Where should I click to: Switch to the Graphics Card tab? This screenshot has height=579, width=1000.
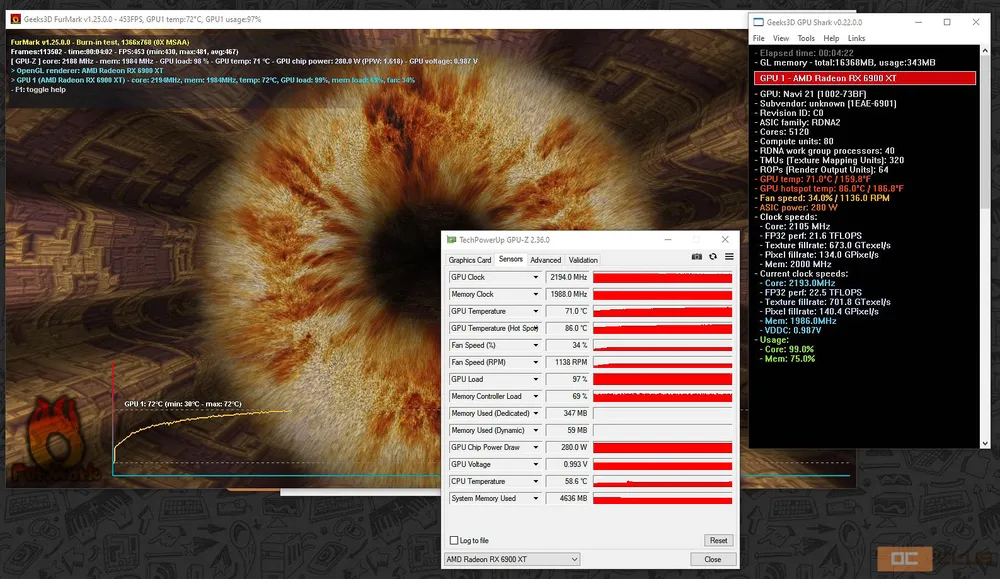pos(470,260)
